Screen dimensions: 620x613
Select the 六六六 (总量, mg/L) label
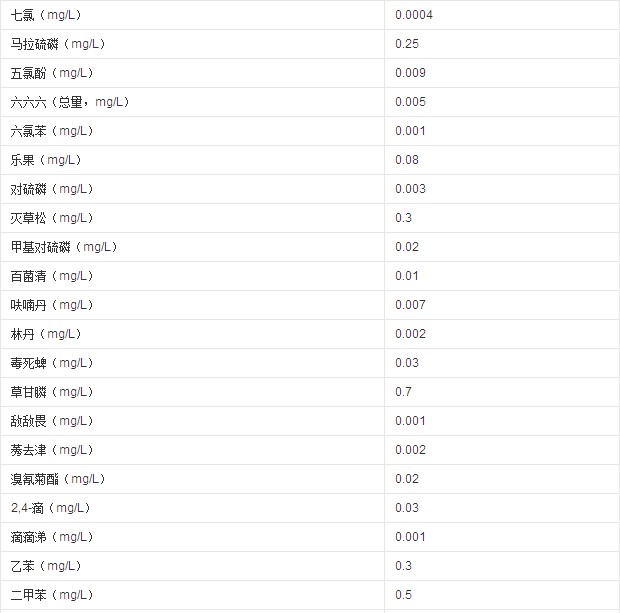coord(70,102)
